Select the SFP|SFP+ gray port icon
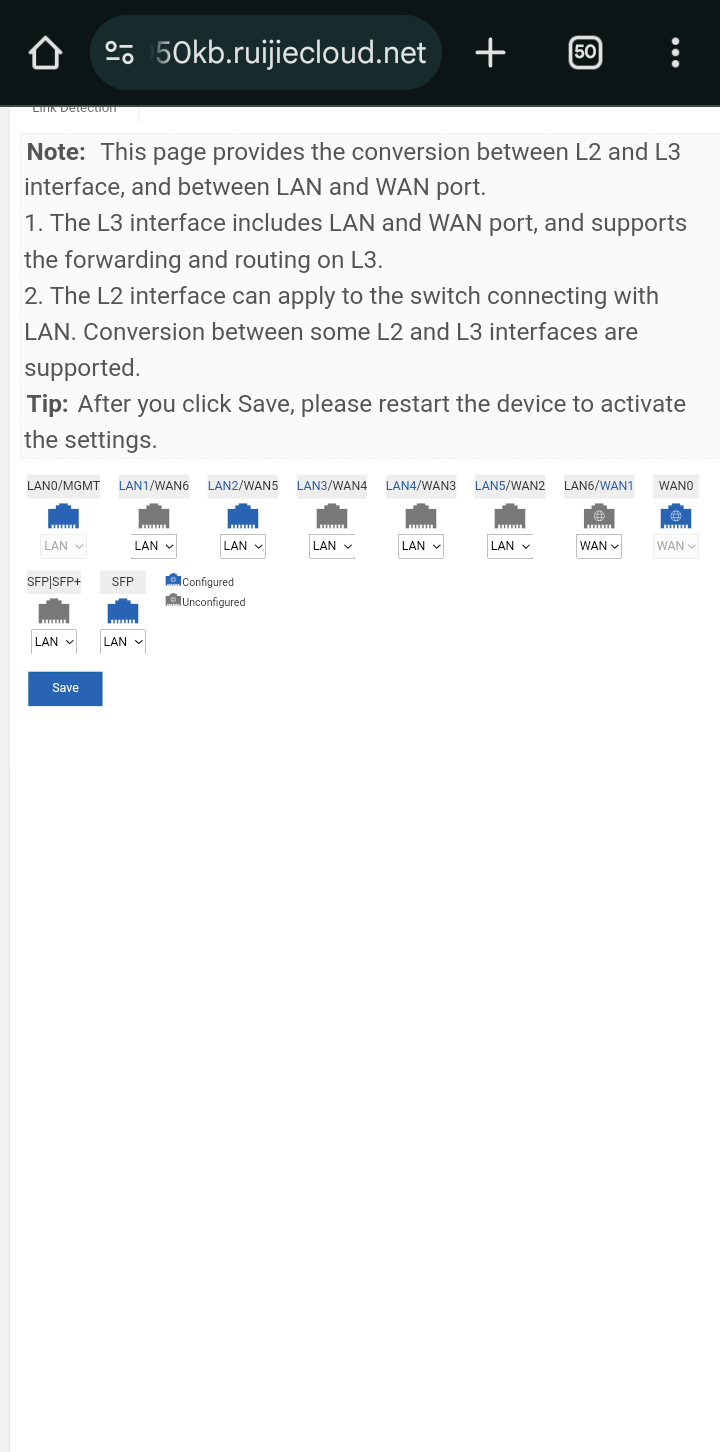Viewport: 720px width, 1452px height. tap(53, 612)
